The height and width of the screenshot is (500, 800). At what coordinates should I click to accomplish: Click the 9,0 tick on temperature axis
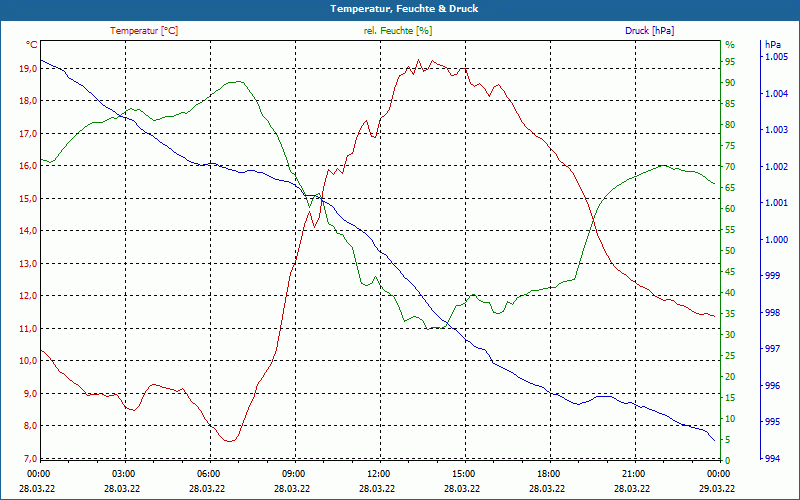point(30,393)
